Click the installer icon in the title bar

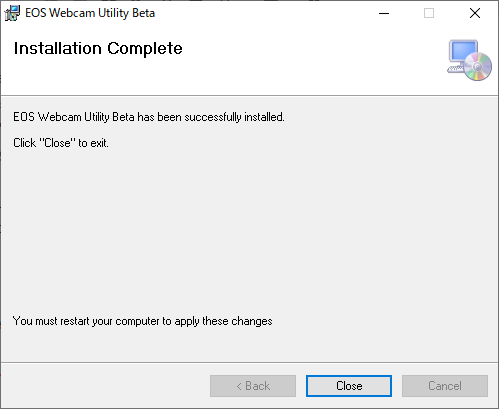coord(12,13)
